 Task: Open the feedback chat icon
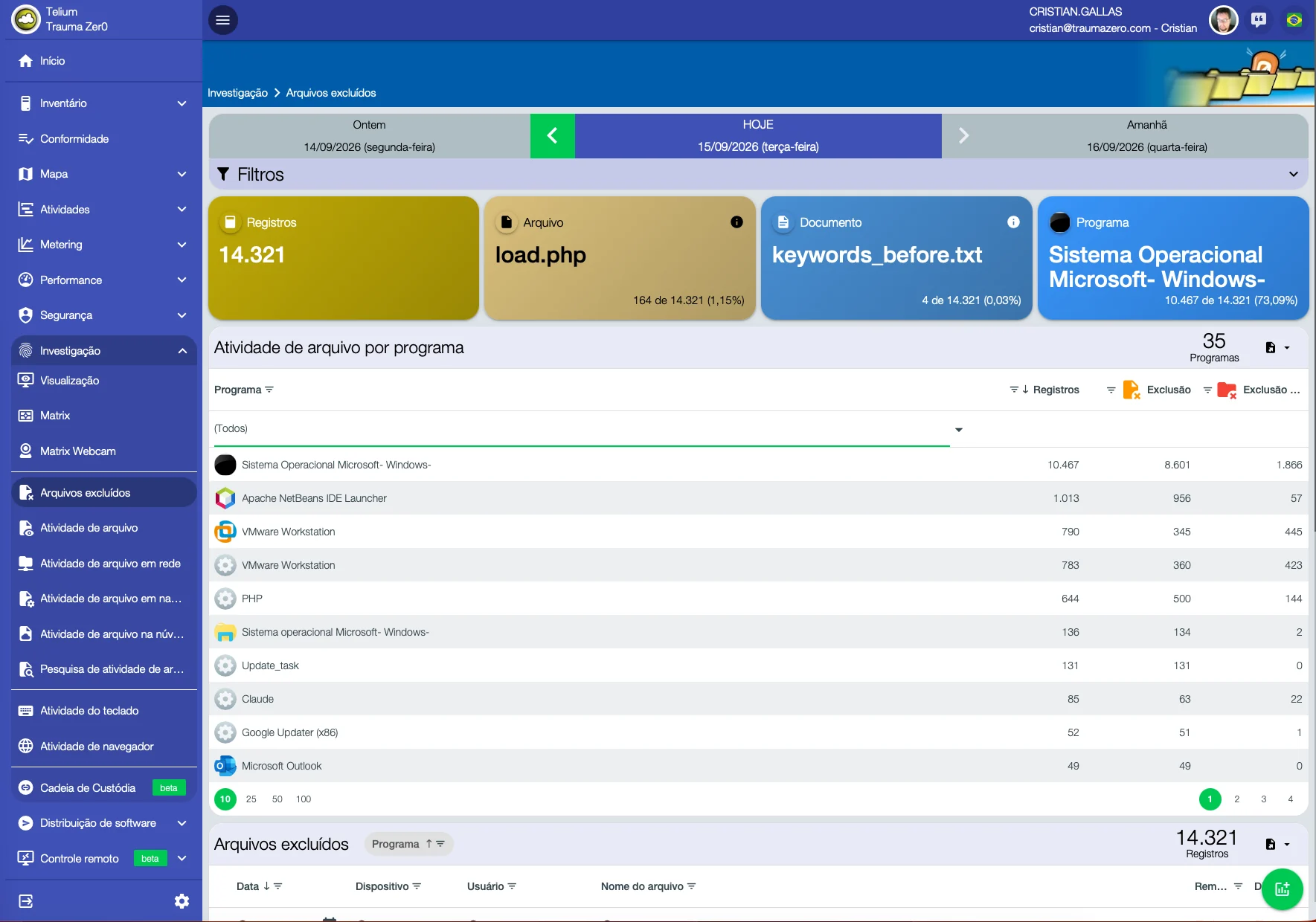click(x=1259, y=20)
